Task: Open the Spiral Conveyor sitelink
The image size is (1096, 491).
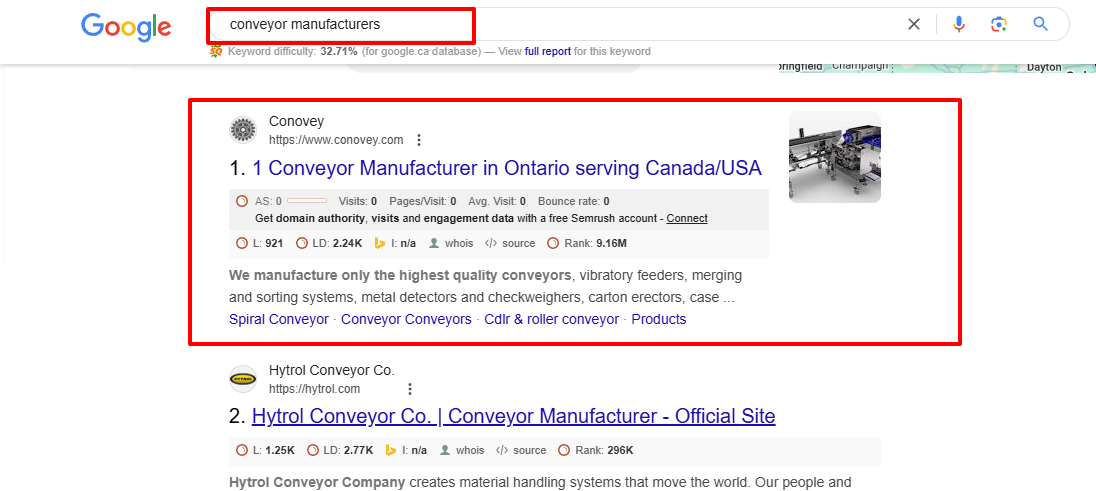Action: click(x=278, y=319)
